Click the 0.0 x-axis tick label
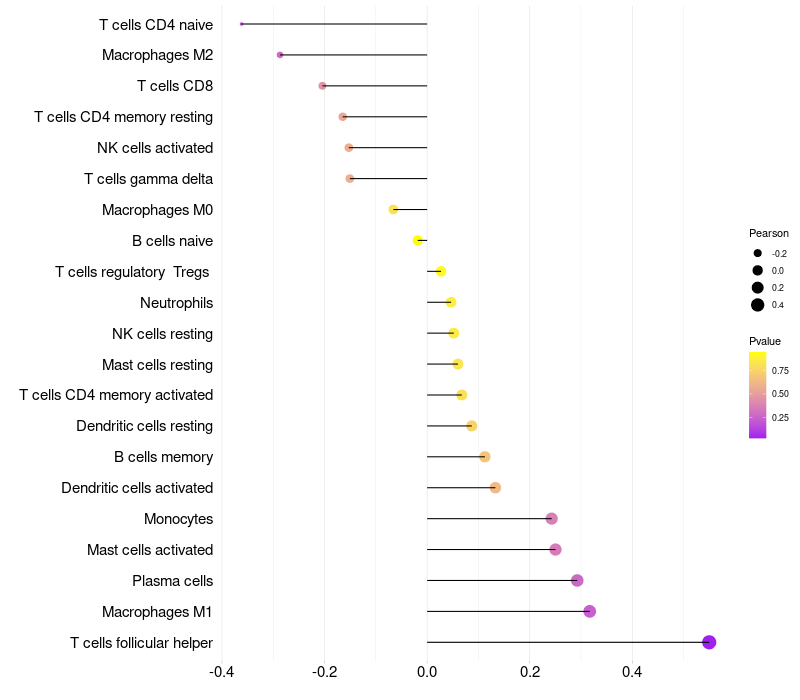Image resolution: width=800 pixels, height=700 pixels. [427, 671]
